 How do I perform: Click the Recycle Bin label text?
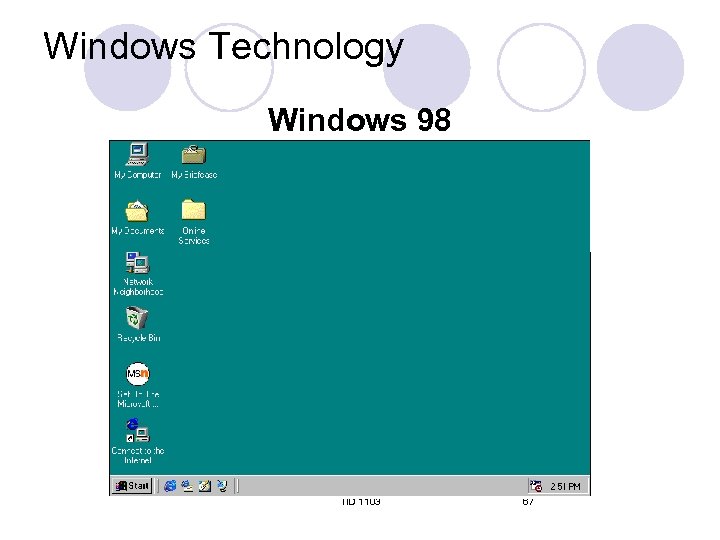click(x=139, y=338)
